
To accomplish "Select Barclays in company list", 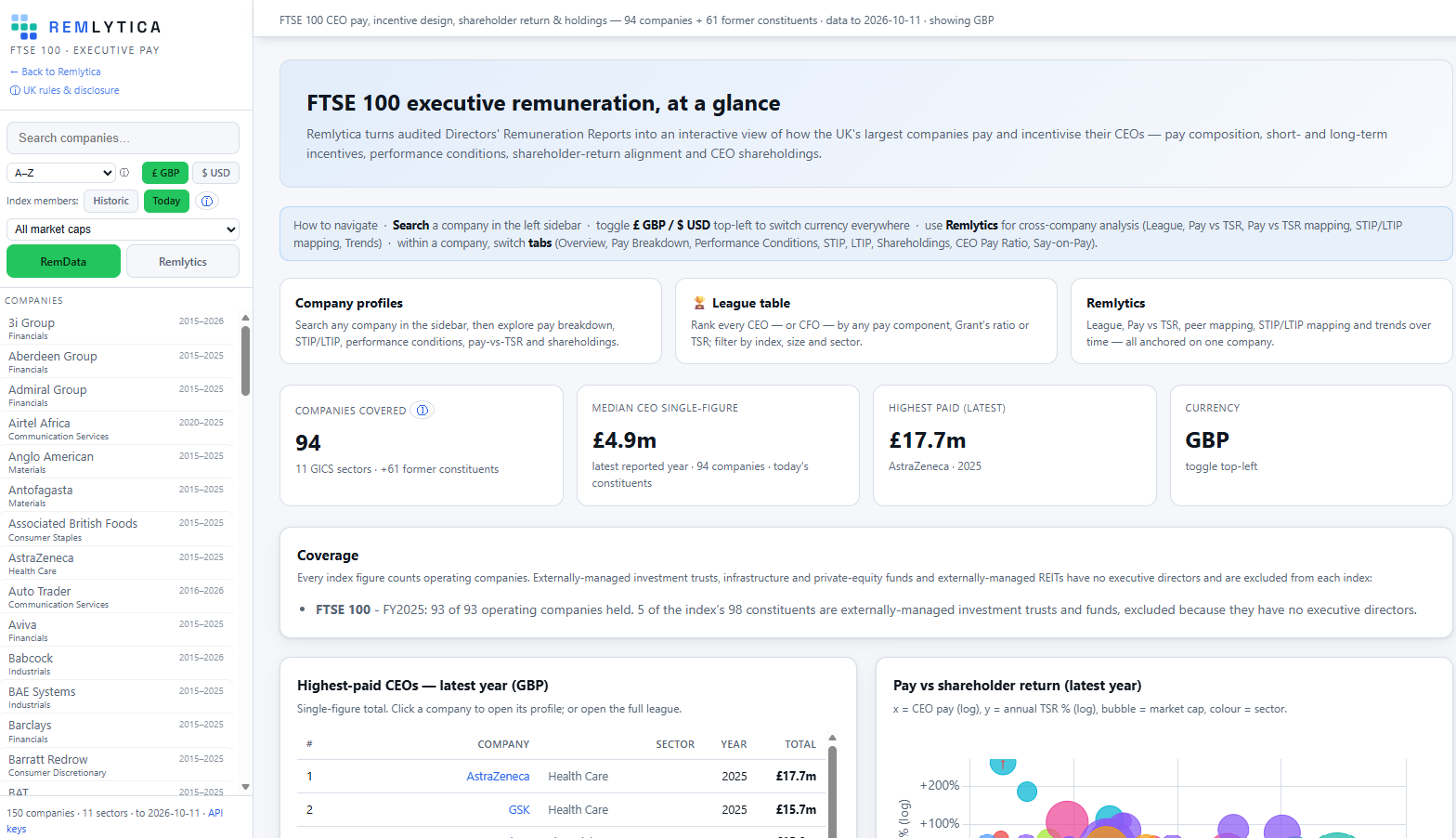I will click(x=118, y=731).
